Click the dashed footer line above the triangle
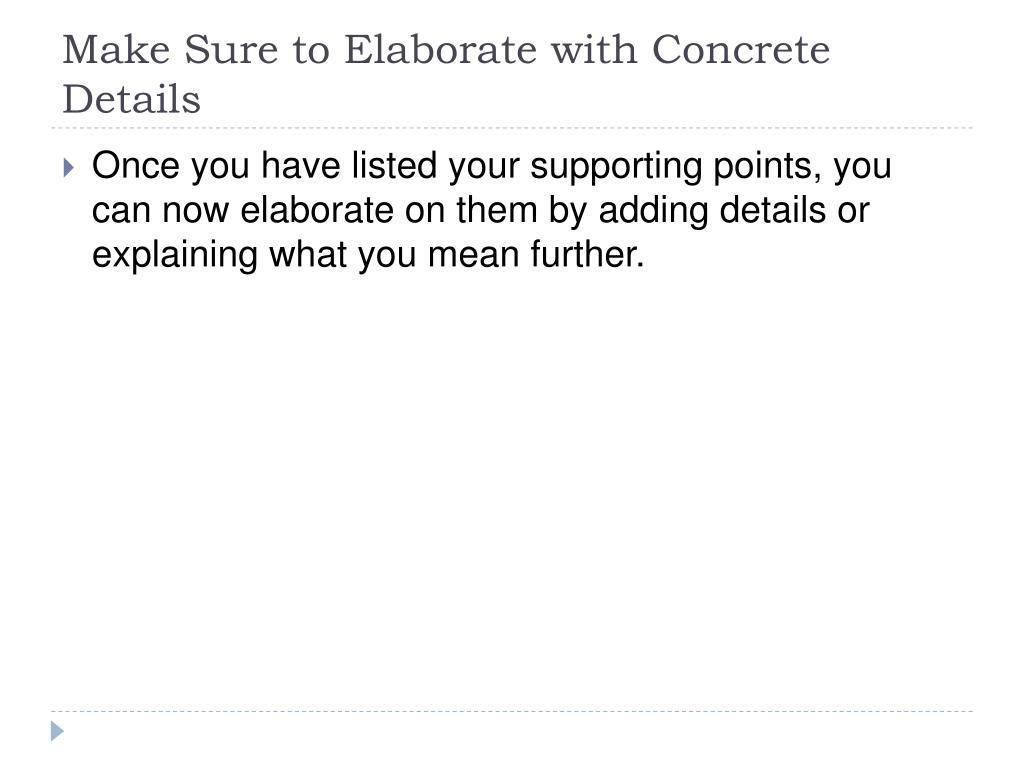 click(512, 711)
